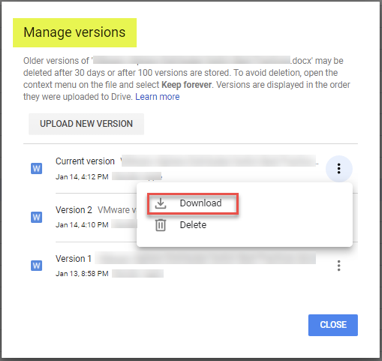This screenshot has width=382, height=361.
Task: Click the Word icon beside Version 2
Action: point(36,217)
